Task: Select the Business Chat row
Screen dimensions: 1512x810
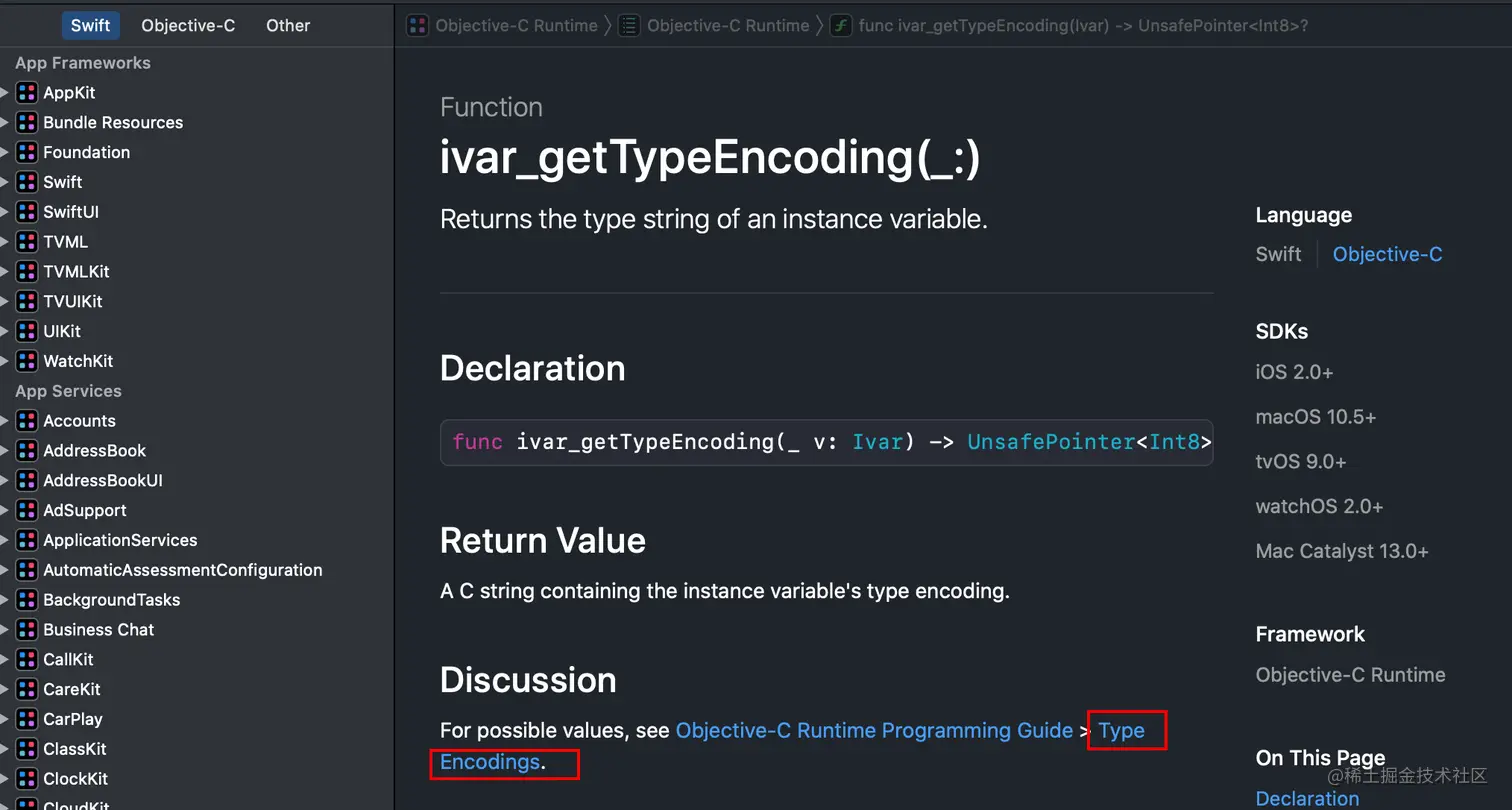Action: 197,630
